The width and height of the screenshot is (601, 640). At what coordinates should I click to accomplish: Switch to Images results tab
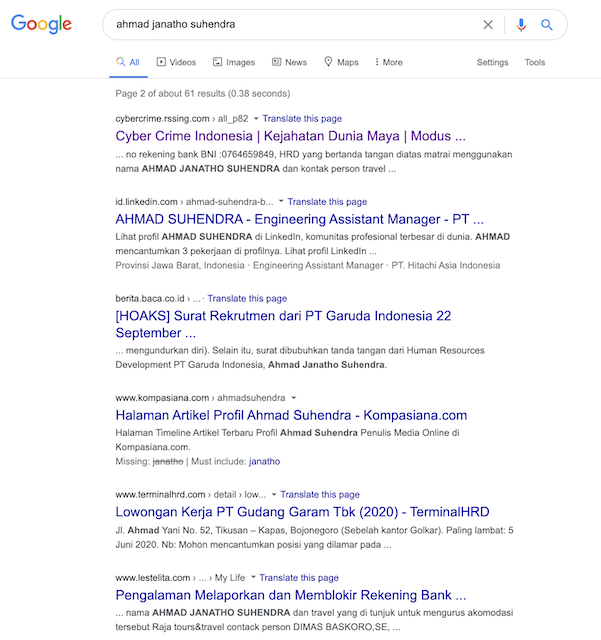pos(233,62)
